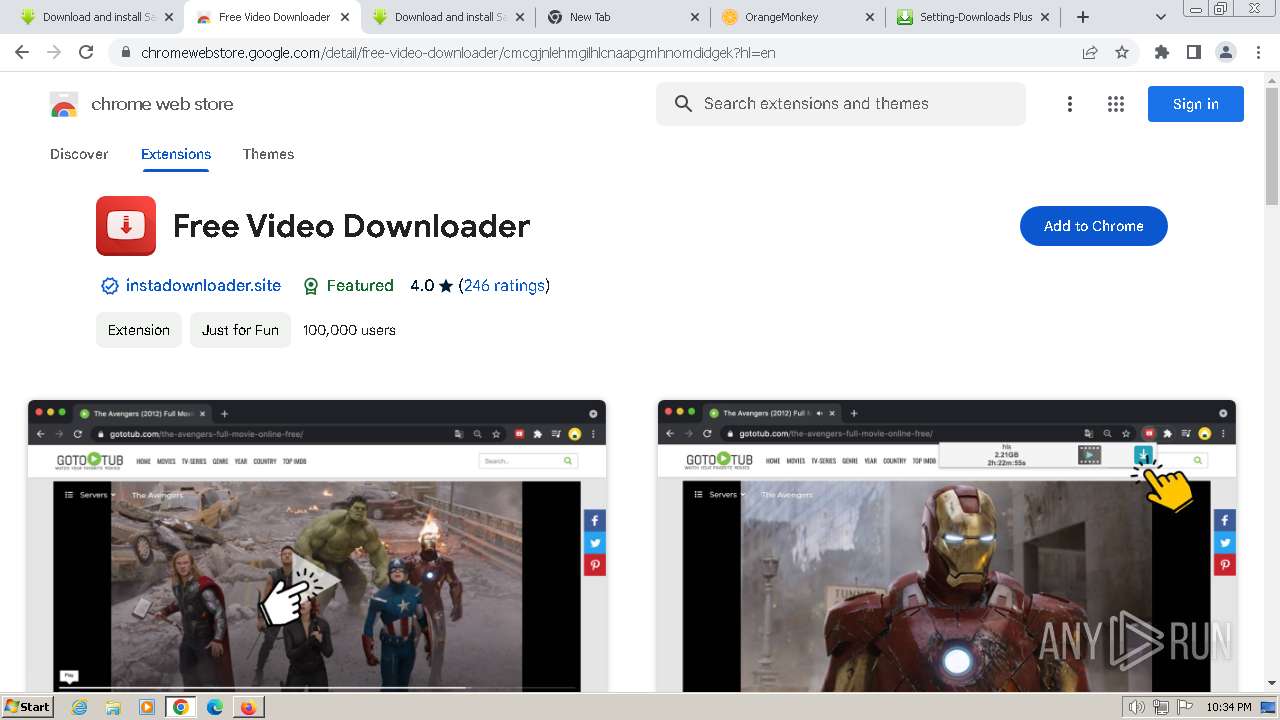Screen dimensions: 1280x720
Task: Open the media player taskbar icon
Action: coord(147,707)
